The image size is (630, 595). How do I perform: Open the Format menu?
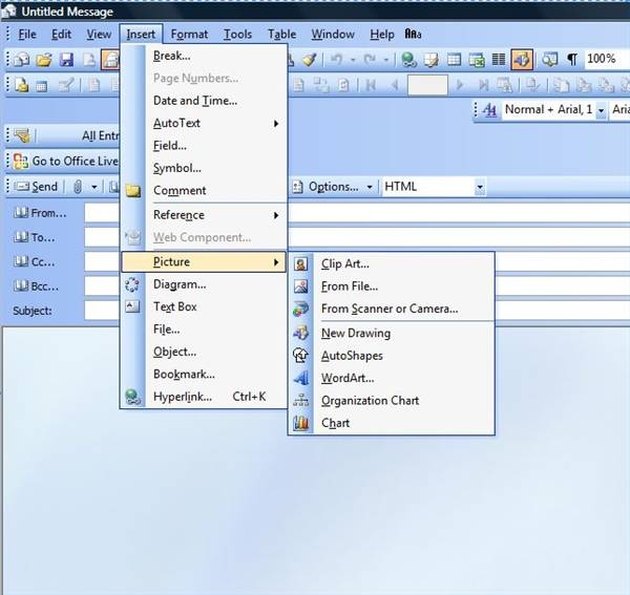(189, 34)
